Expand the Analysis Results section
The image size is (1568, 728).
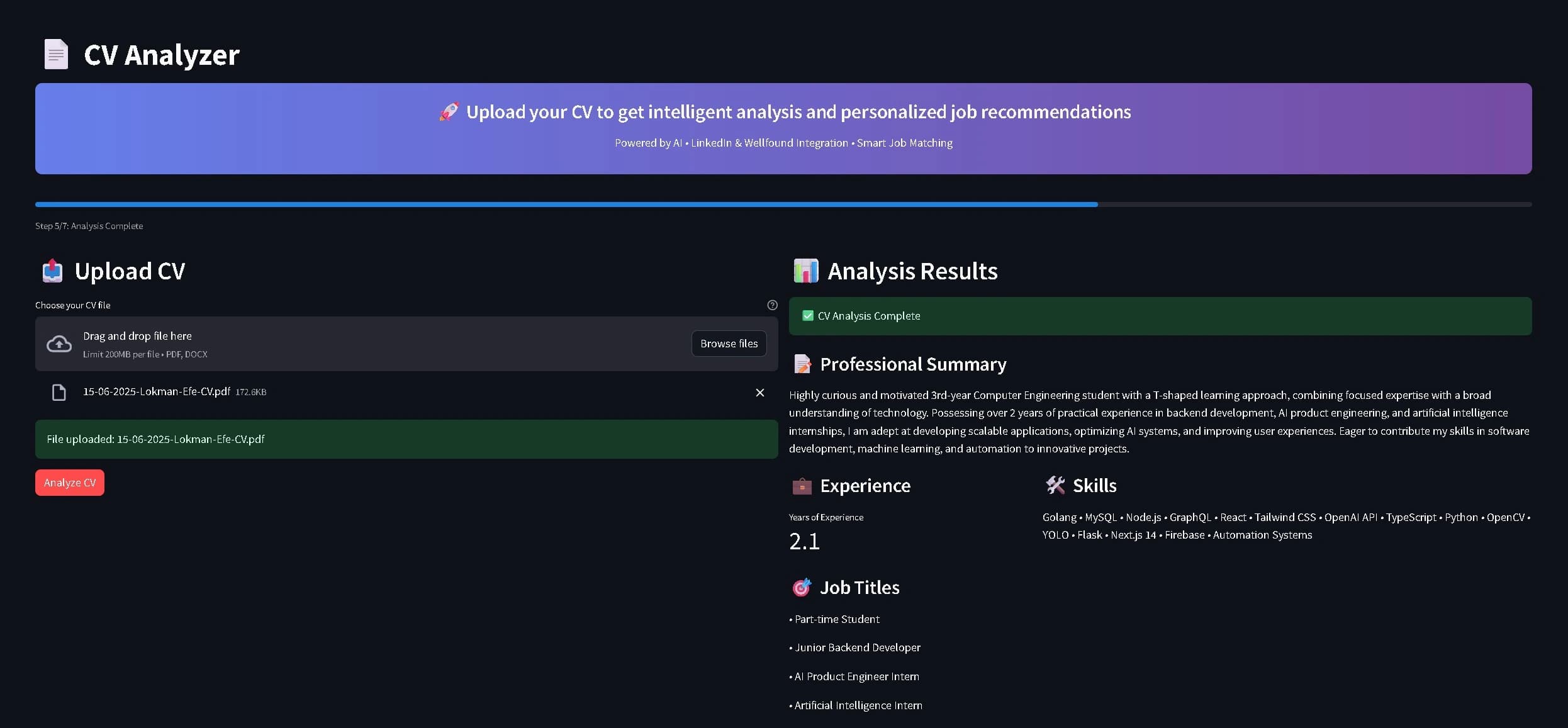pos(912,271)
